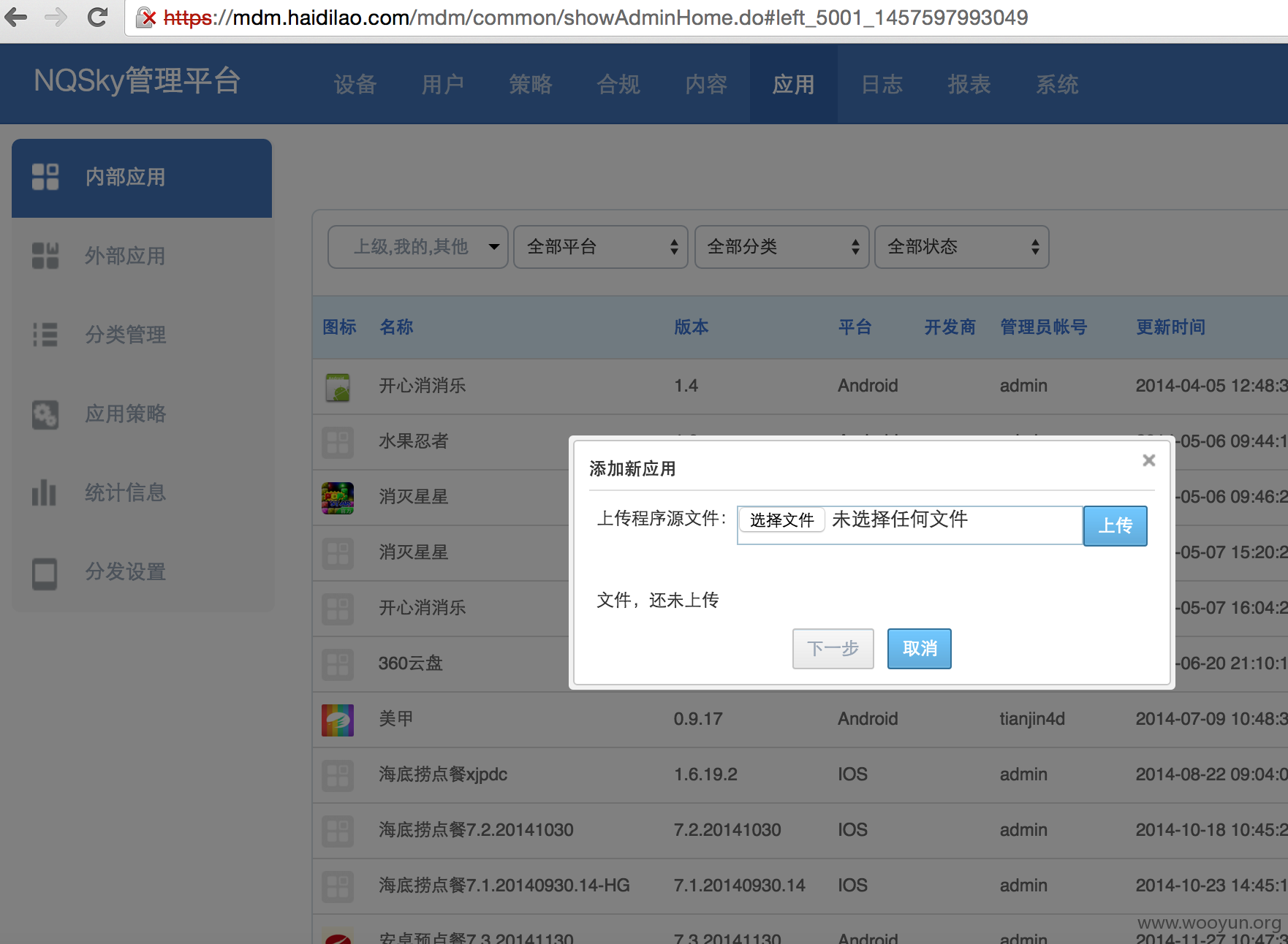The width and height of the screenshot is (1288, 944).
Task: Sort by 平台 column header
Action: 855,327
